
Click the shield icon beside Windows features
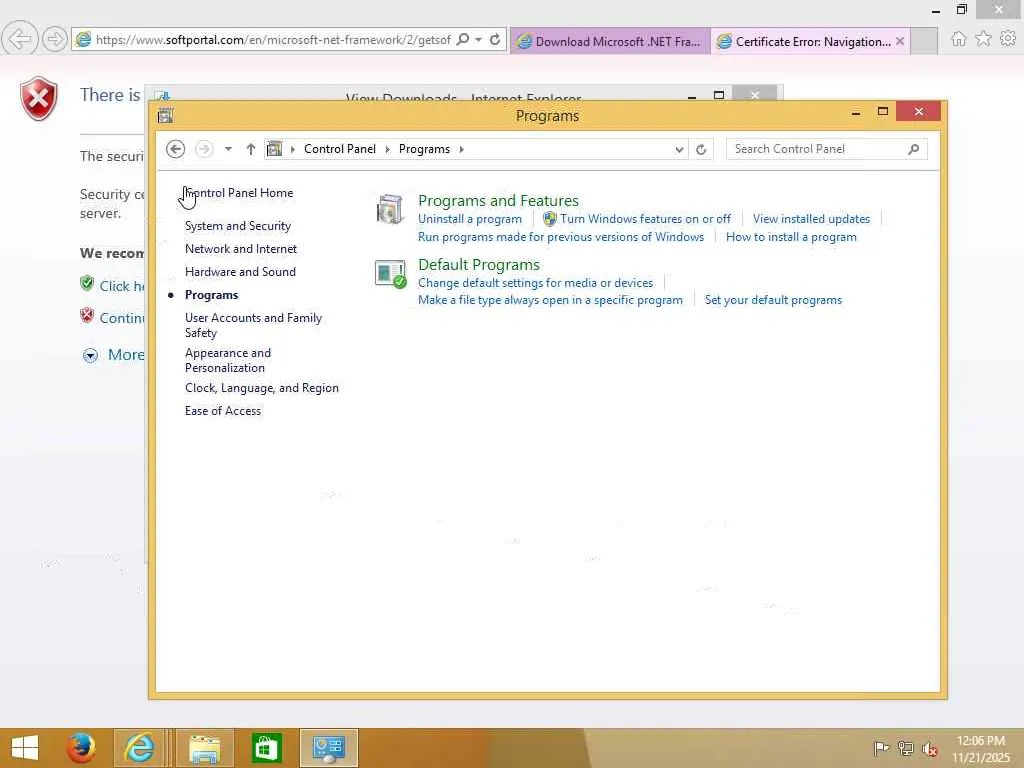point(549,219)
